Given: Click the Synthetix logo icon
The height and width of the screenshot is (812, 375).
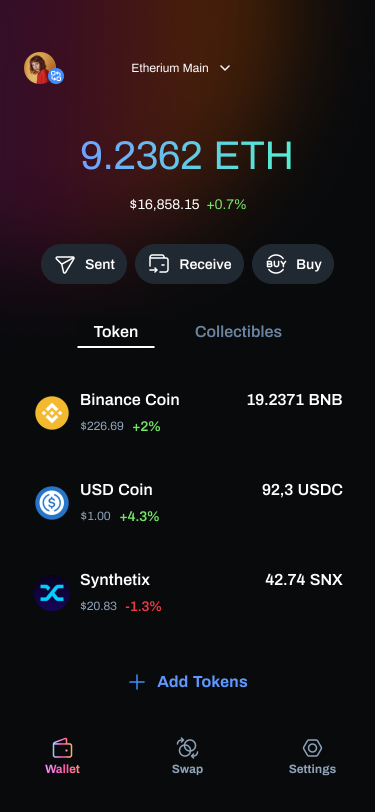Looking at the screenshot, I should click(52, 593).
